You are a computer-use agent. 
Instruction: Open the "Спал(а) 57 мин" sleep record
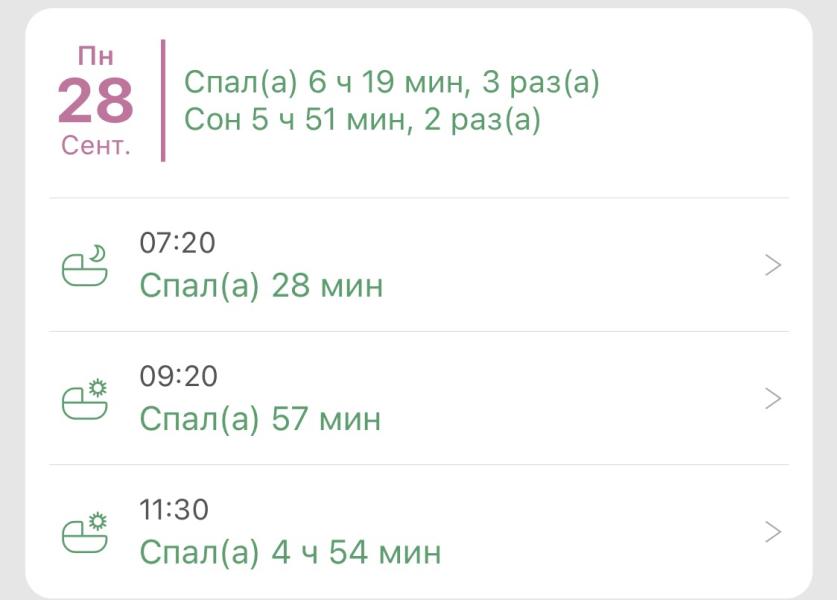tap(260, 418)
